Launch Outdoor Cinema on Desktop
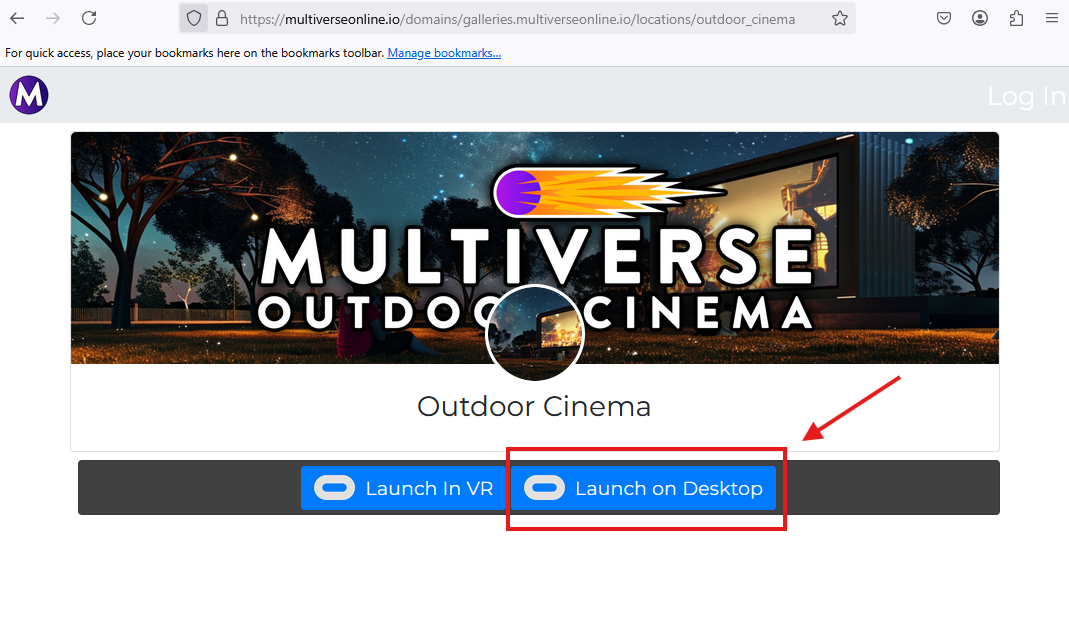This screenshot has width=1069, height=619. click(644, 487)
